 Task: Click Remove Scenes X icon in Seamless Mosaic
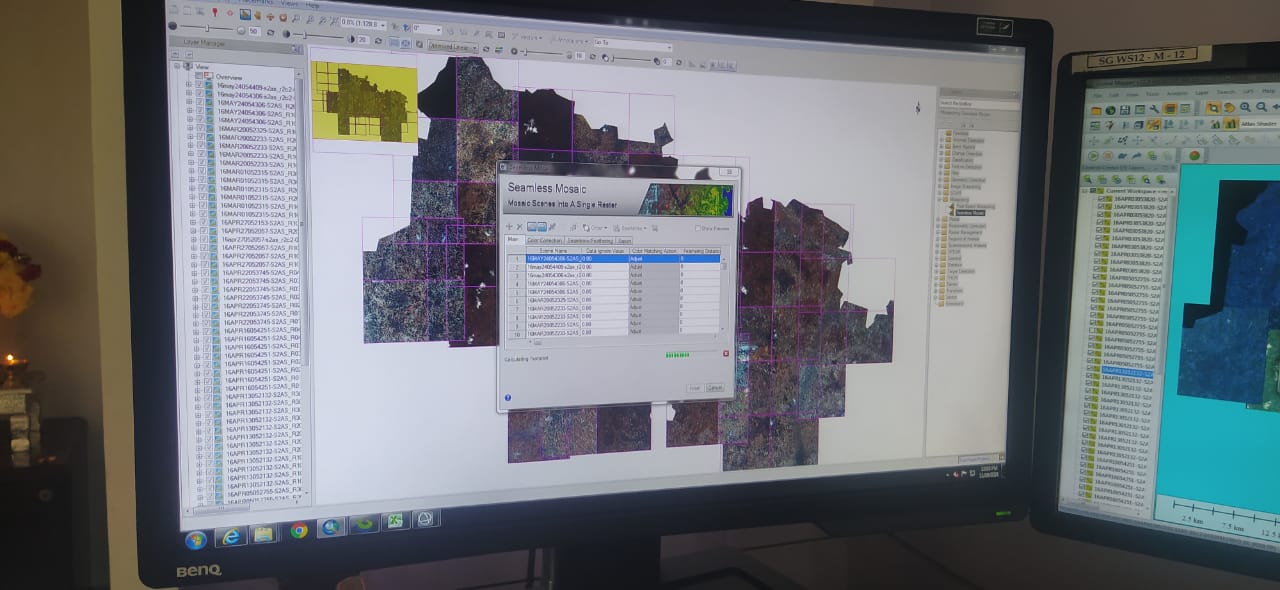[x=520, y=227]
